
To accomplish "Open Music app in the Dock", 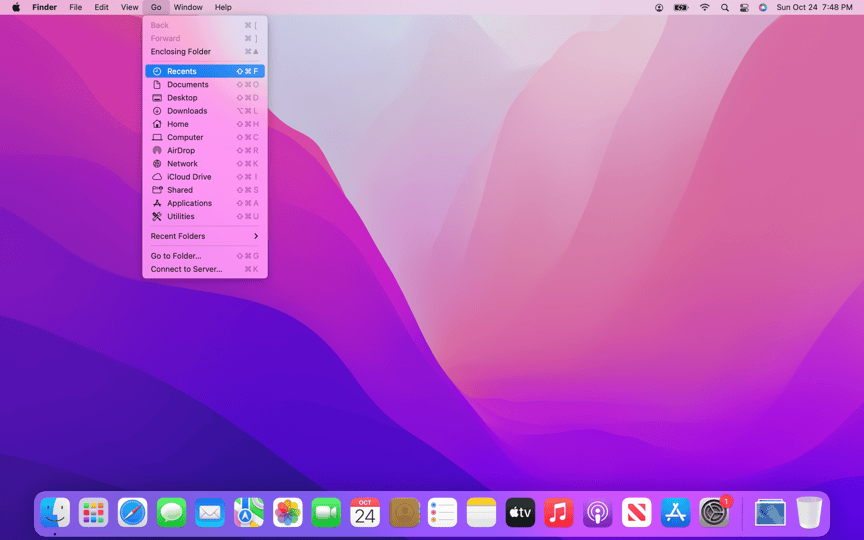I will click(x=559, y=513).
